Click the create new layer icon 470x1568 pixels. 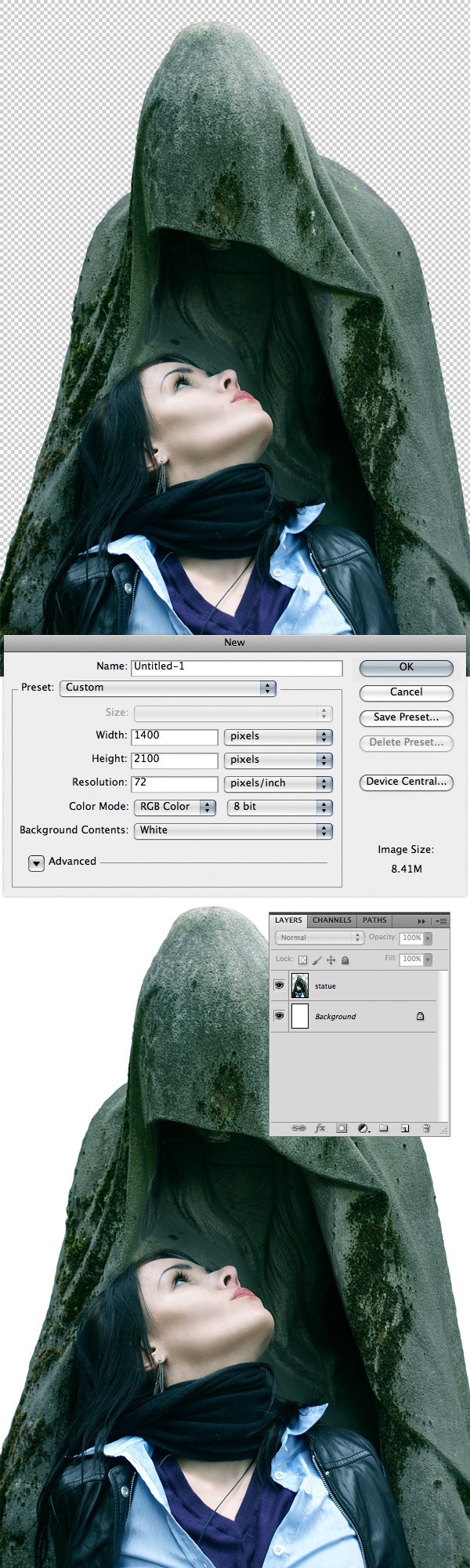(x=405, y=1128)
